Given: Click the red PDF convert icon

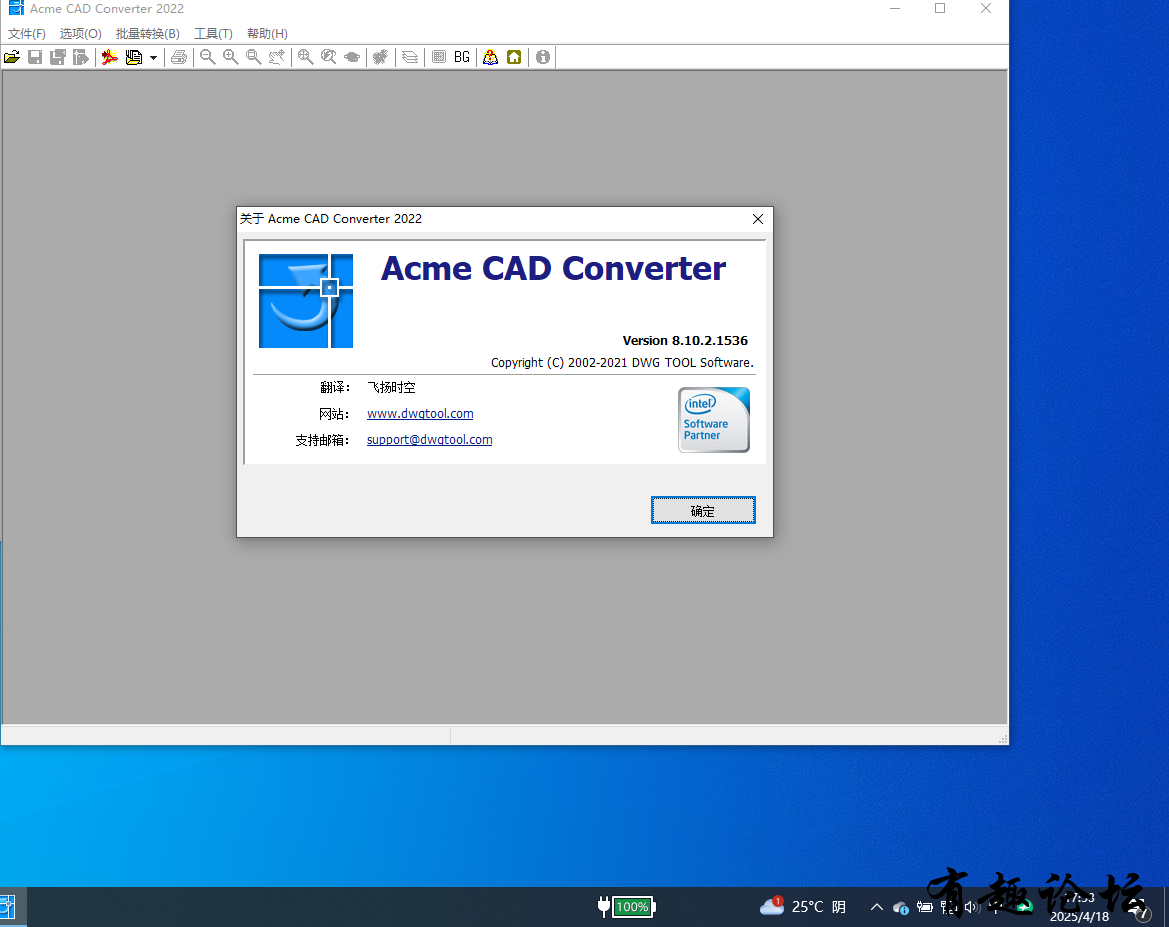Looking at the screenshot, I should [110, 57].
